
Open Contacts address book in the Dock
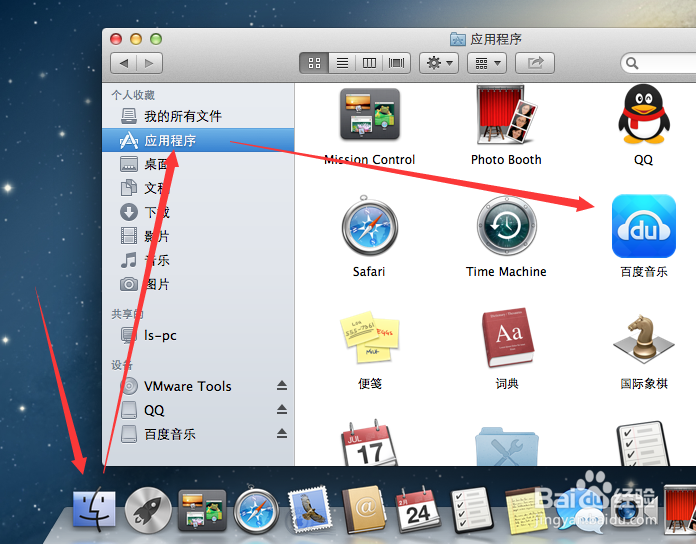[364, 509]
